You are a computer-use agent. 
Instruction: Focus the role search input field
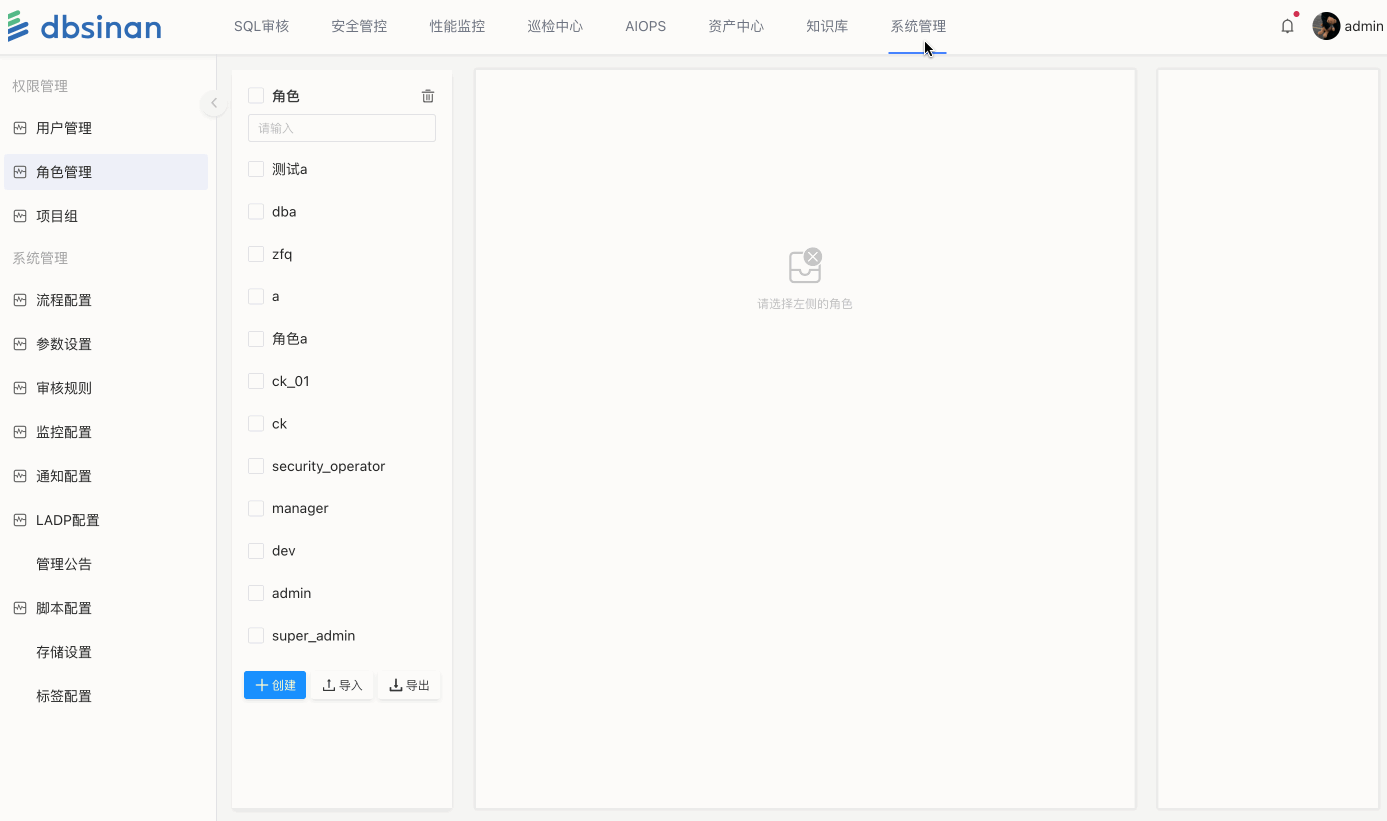click(341, 128)
